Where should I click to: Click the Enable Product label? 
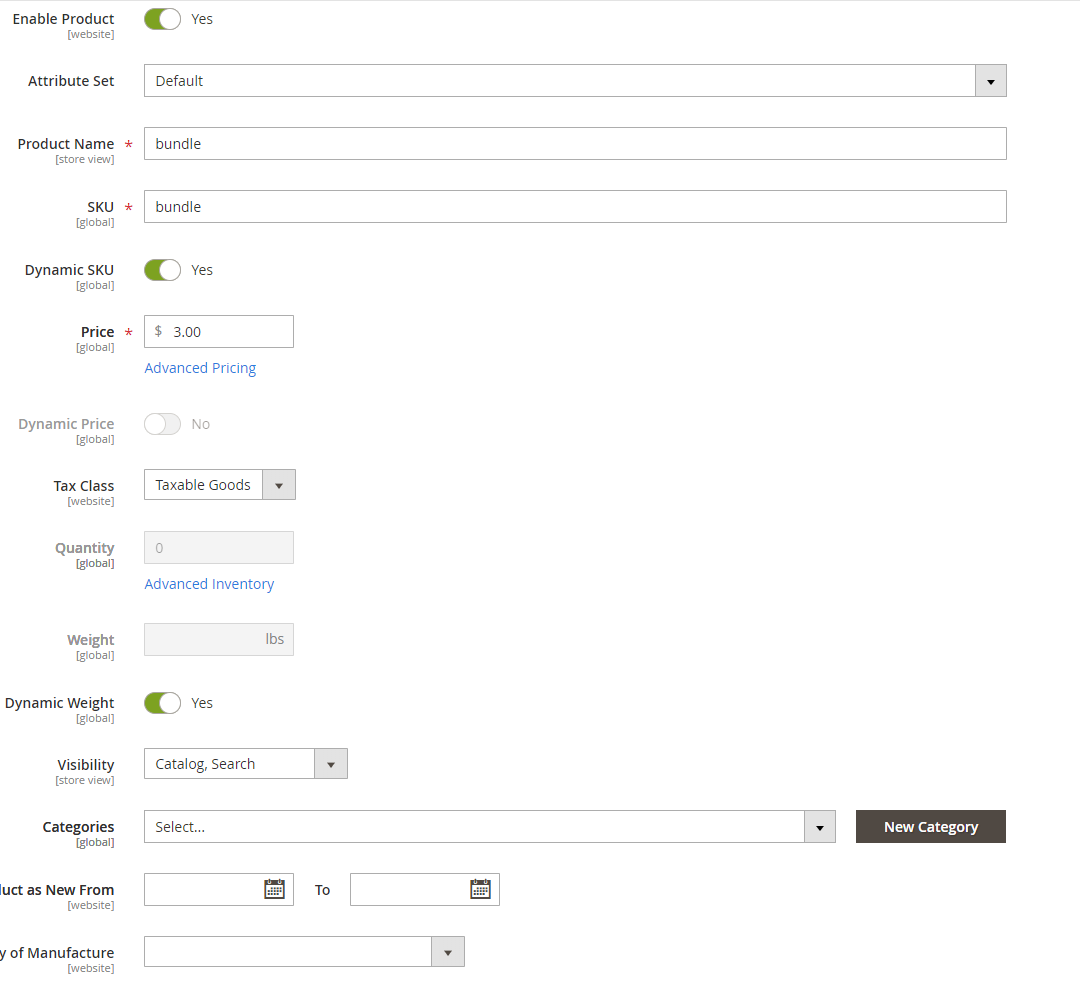click(x=63, y=19)
